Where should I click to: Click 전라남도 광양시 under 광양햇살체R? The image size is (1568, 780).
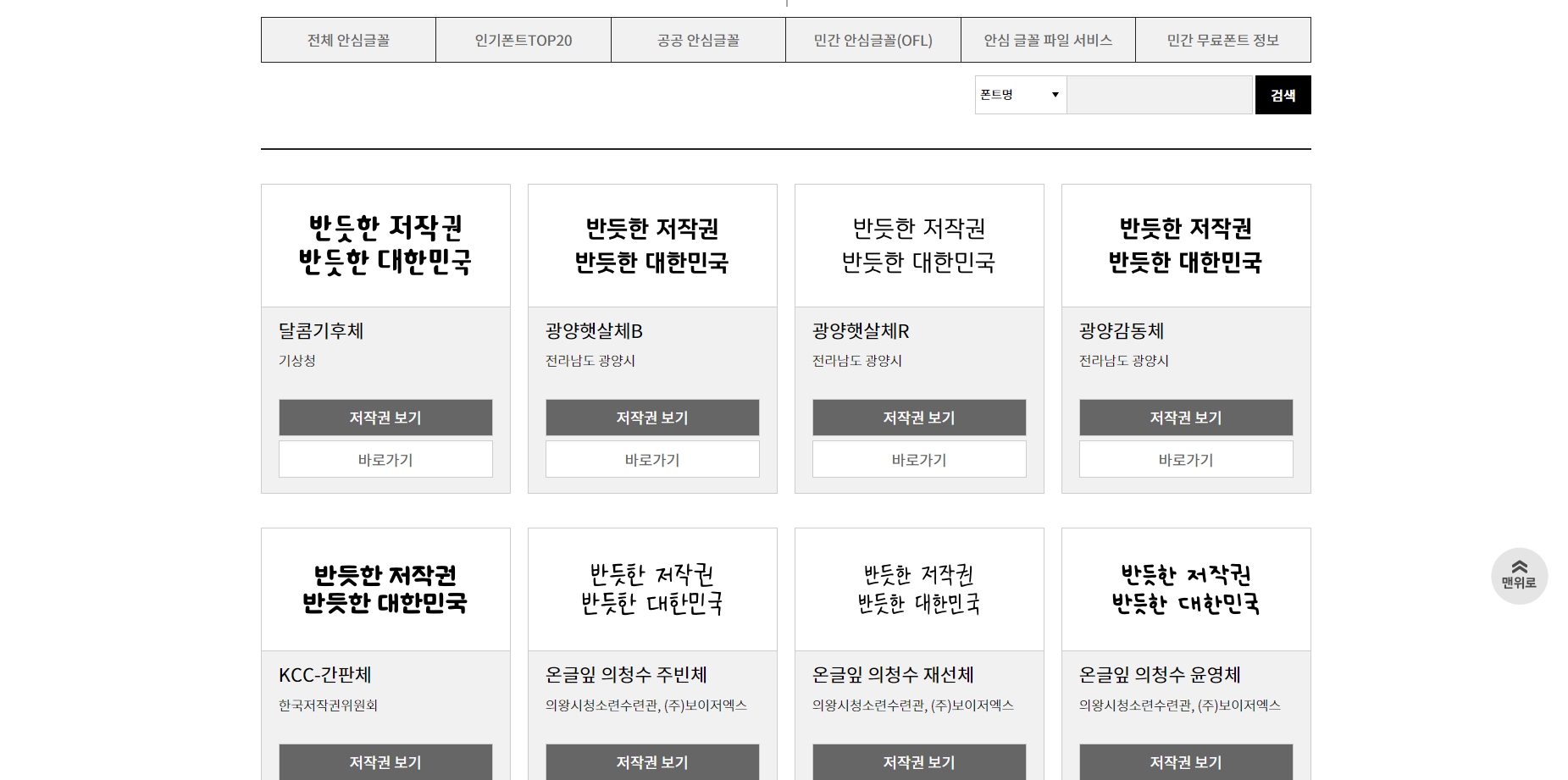click(857, 361)
